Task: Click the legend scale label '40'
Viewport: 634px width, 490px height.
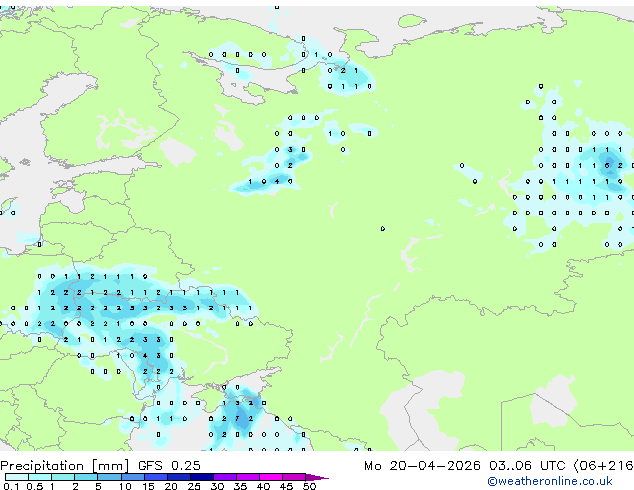Action: (x=263, y=486)
